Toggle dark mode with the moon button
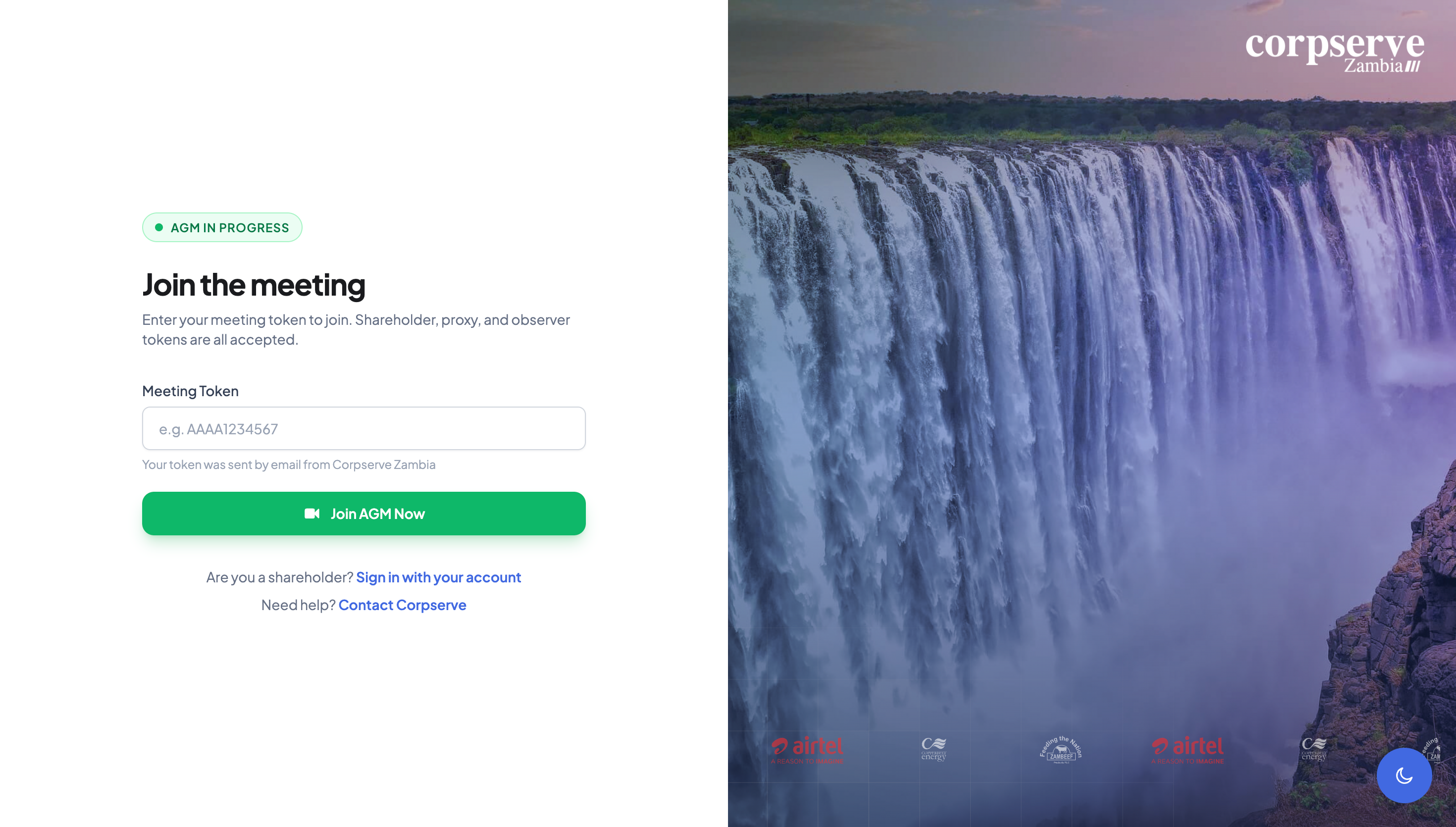1456x827 pixels. pyautogui.click(x=1404, y=775)
